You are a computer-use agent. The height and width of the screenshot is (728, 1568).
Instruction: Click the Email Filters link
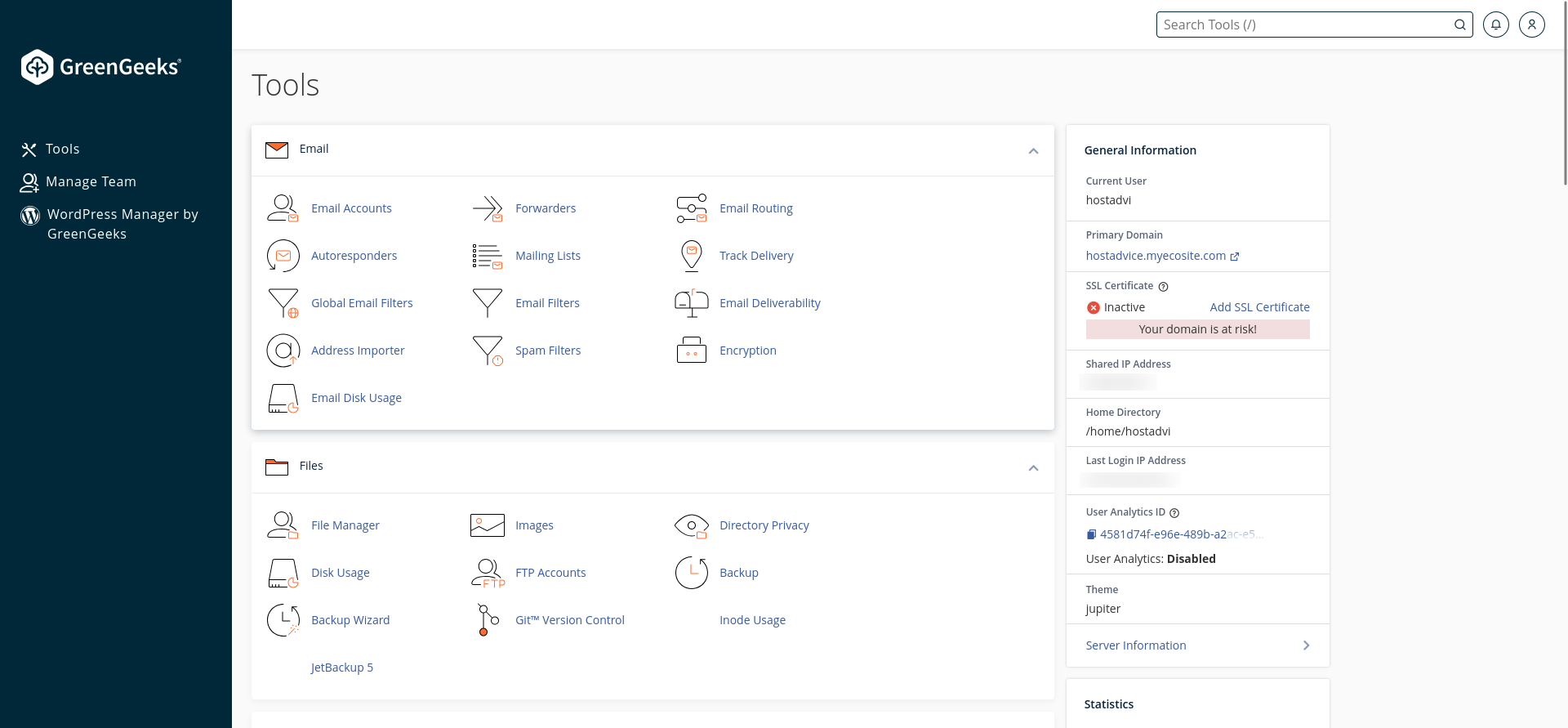547,303
